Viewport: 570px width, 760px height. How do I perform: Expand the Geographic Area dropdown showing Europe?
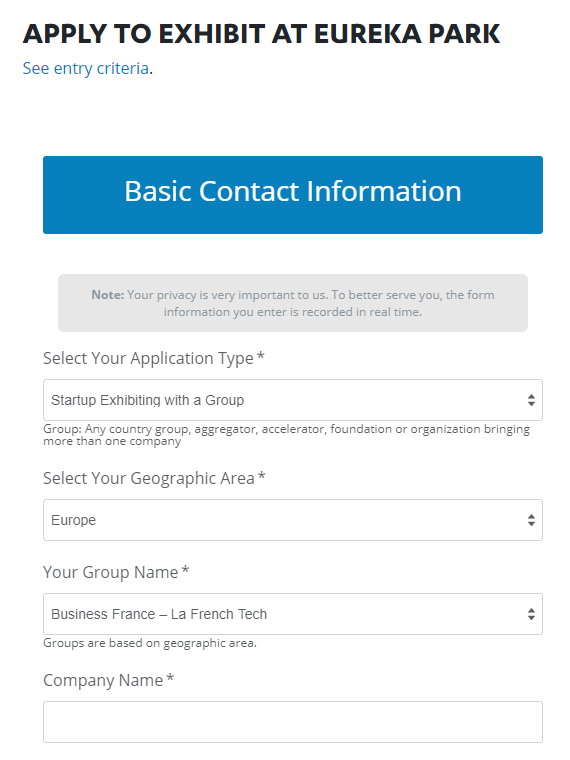coord(293,520)
